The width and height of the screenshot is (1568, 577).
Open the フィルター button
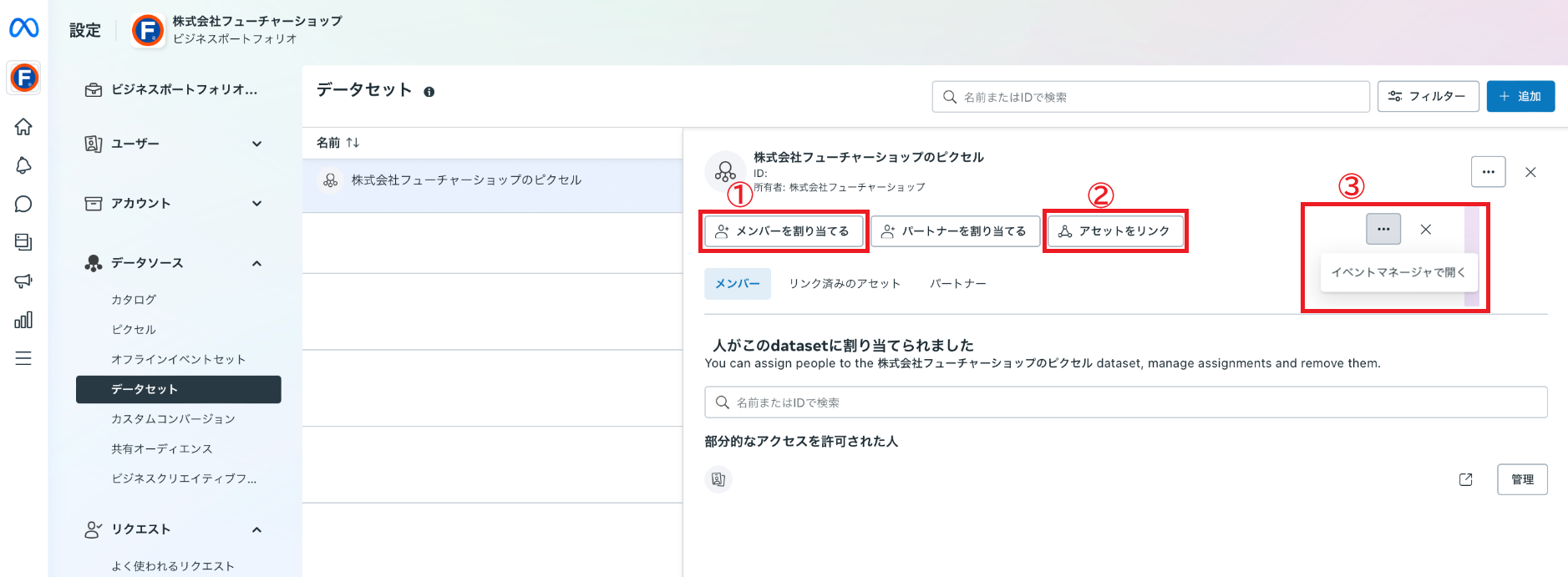click(1427, 97)
